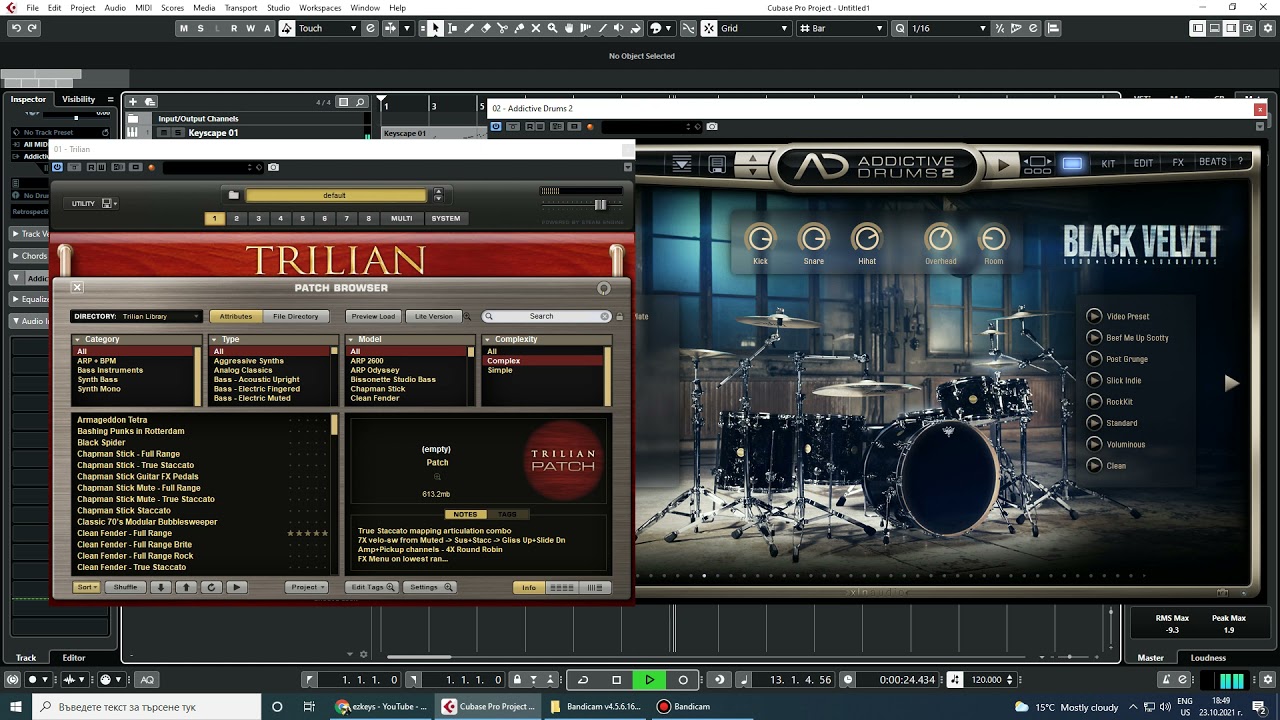
Task: Open the folder icon beside default patch
Action: tap(234, 195)
